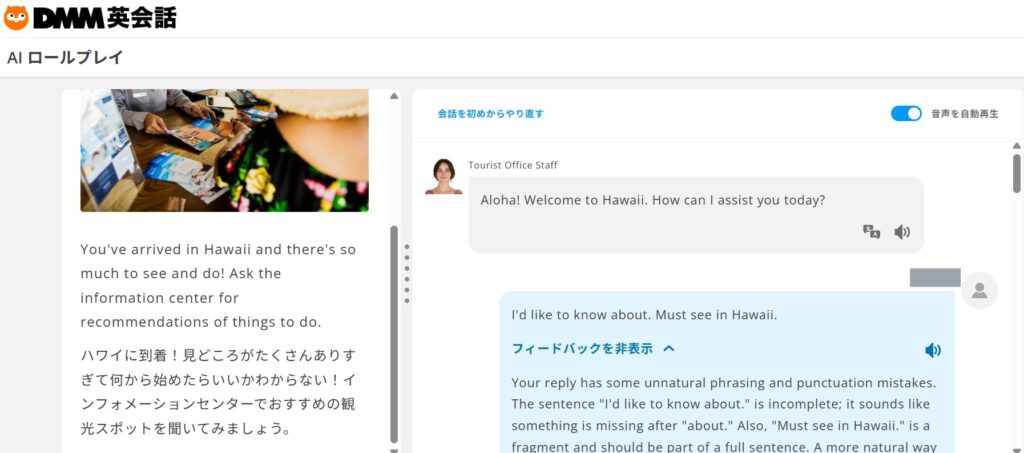Click the dotted panel divider handle
Image resolution: width=1024 pixels, height=453 pixels.
406,273
